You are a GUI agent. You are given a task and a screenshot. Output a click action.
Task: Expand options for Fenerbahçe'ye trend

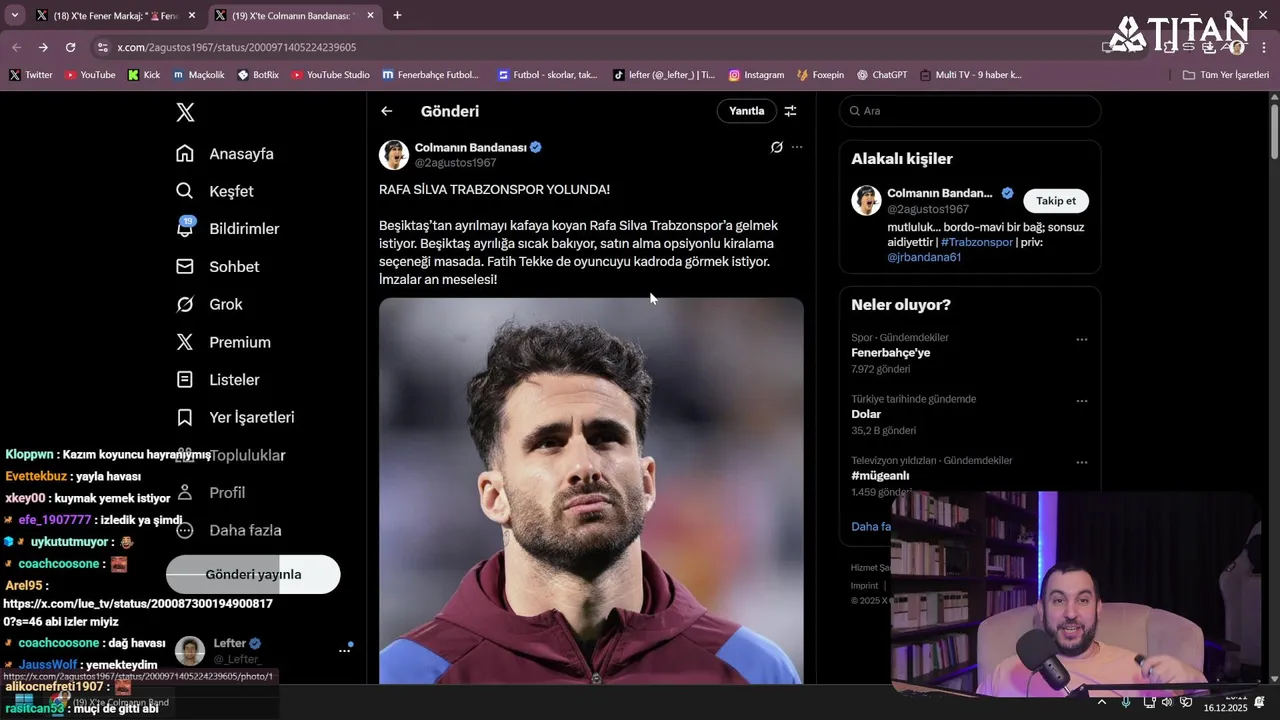pos(1081,340)
